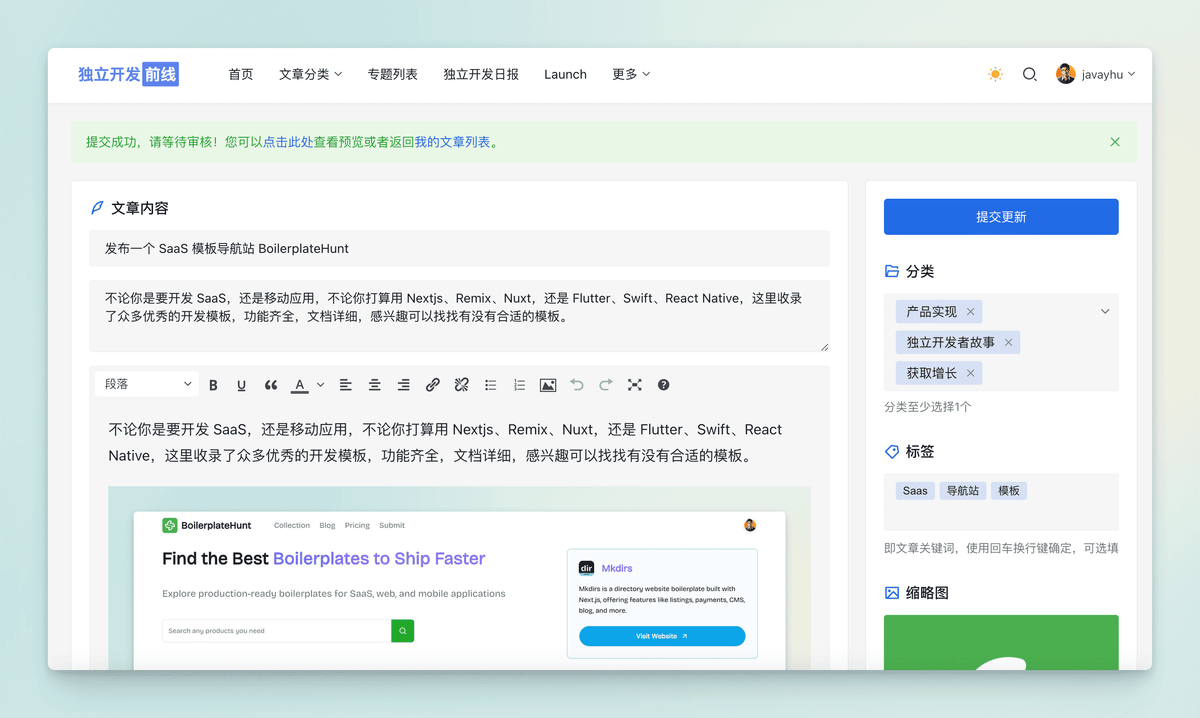The width and height of the screenshot is (1200, 718).
Task: Open the 我的文章列表 link
Action: pos(452,142)
